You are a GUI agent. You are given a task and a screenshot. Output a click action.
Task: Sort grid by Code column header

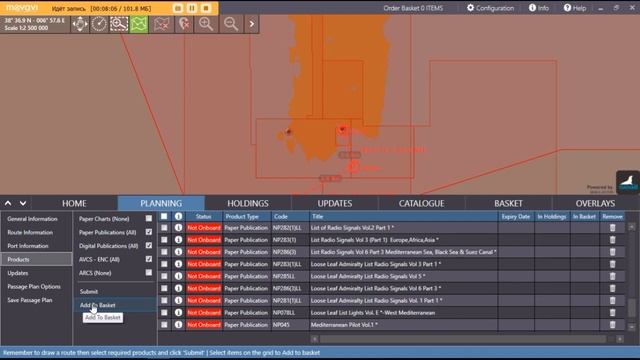click(290, 216)
